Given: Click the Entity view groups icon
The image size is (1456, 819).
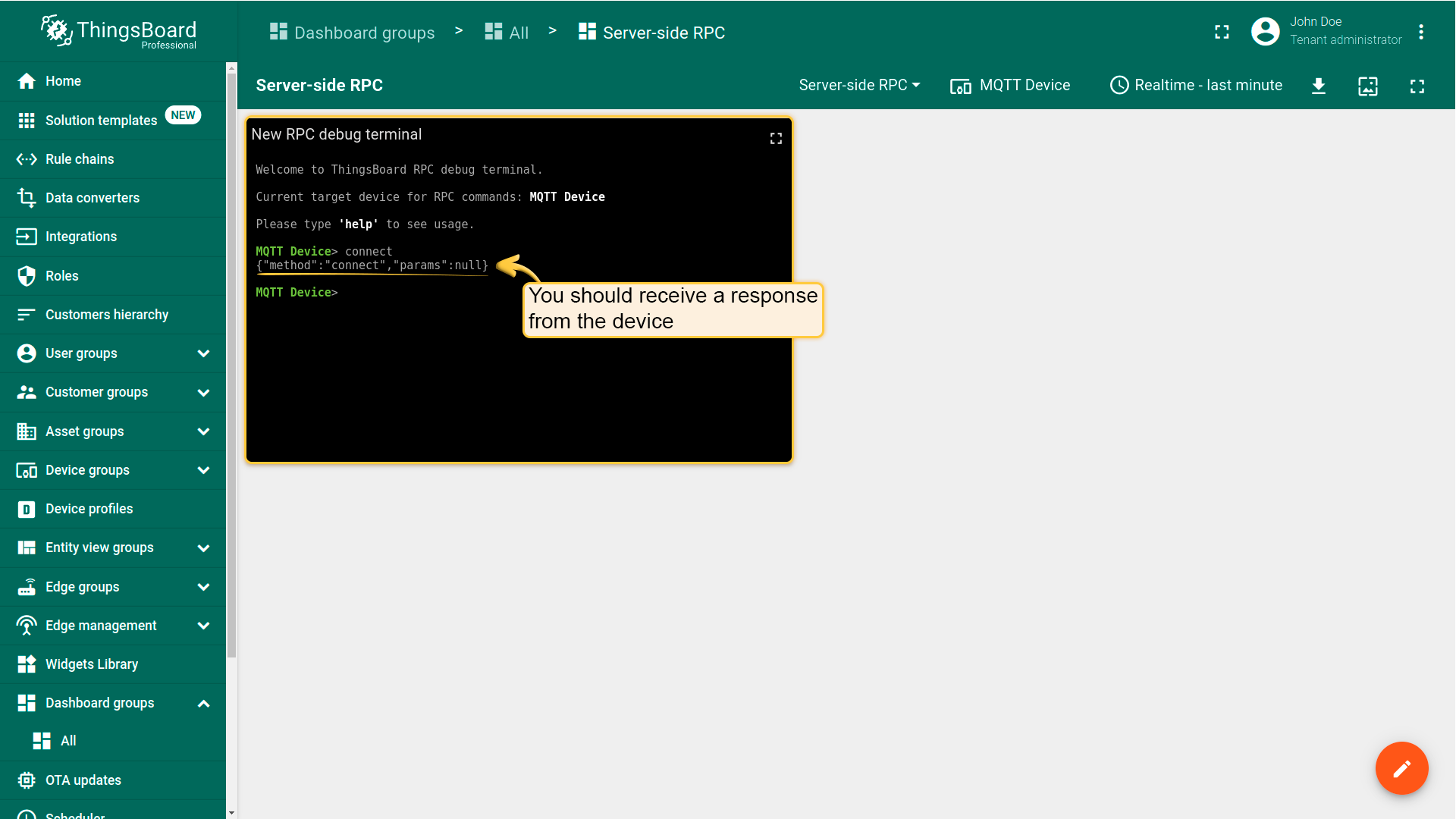Looking at the screenshot, I should coord(27,548).
